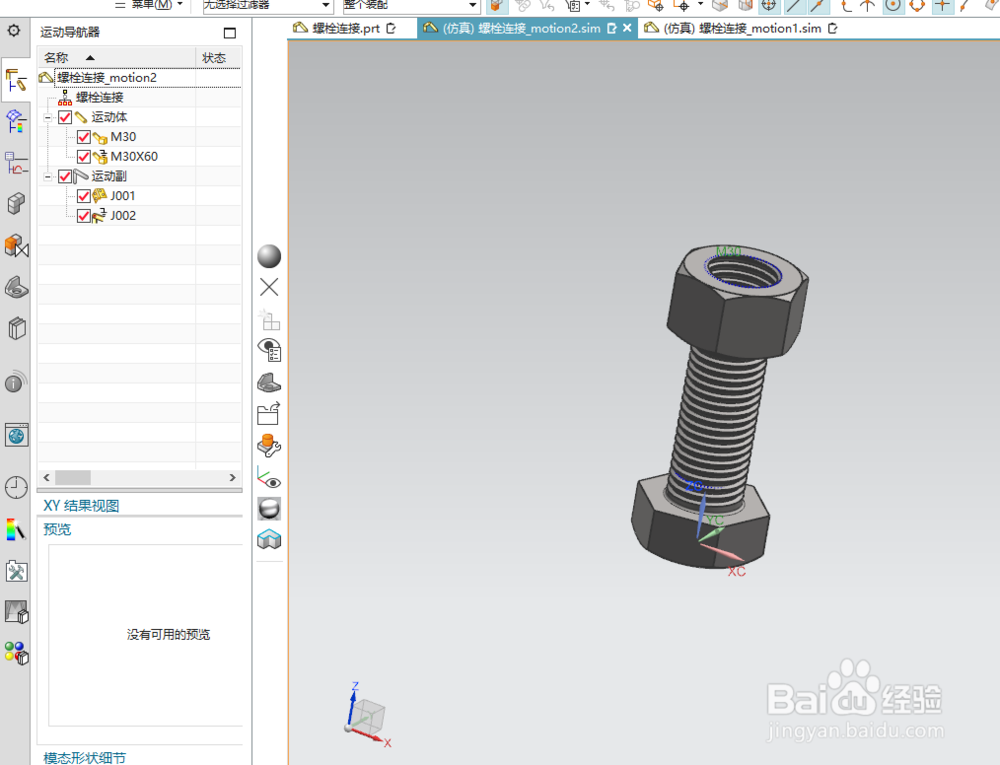Click the eye with checklist icon
This screenshot has width=1000, height=765.
coord(269,350)
